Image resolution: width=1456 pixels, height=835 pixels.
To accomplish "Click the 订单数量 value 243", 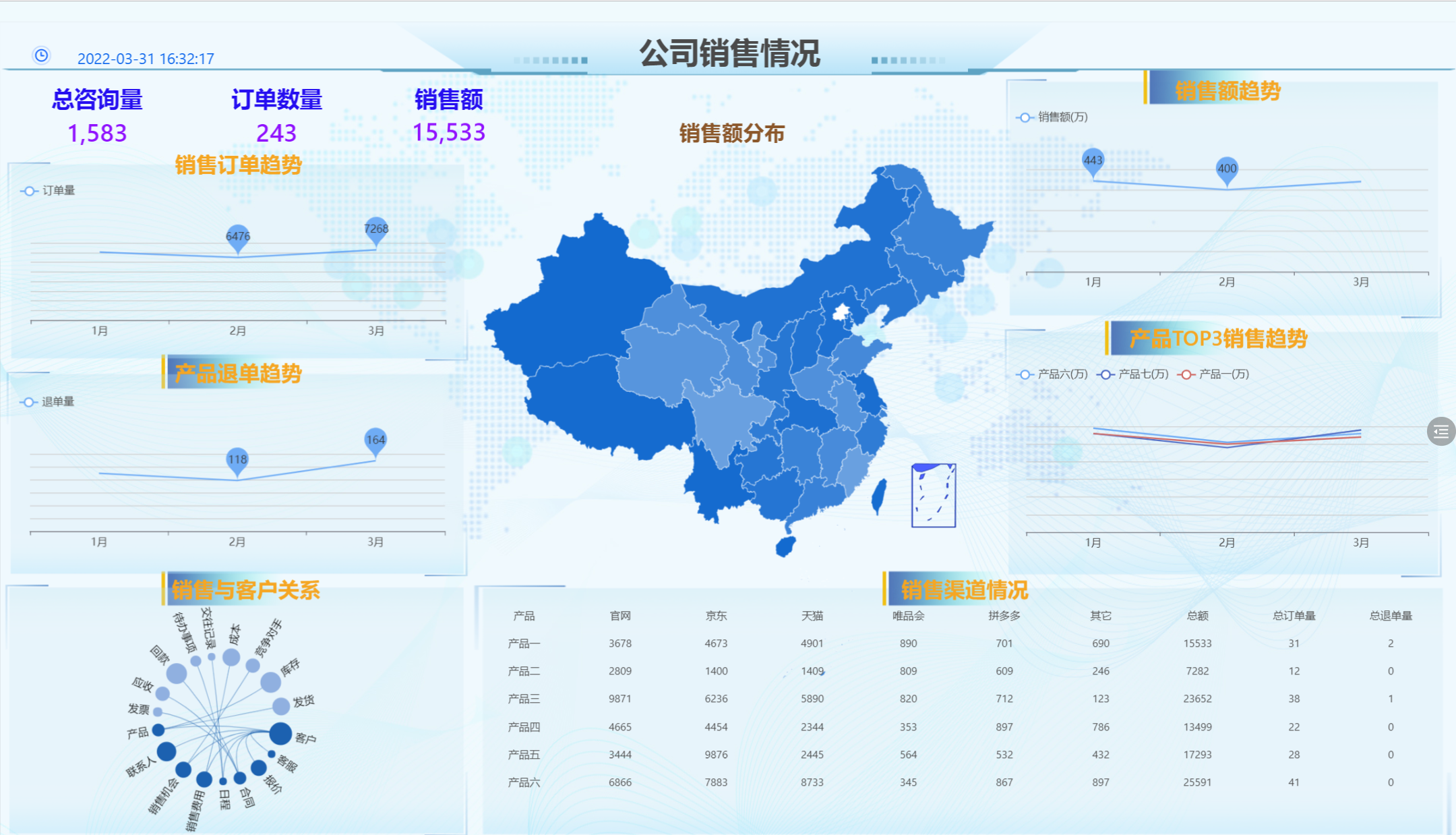I will pos(276,133).
